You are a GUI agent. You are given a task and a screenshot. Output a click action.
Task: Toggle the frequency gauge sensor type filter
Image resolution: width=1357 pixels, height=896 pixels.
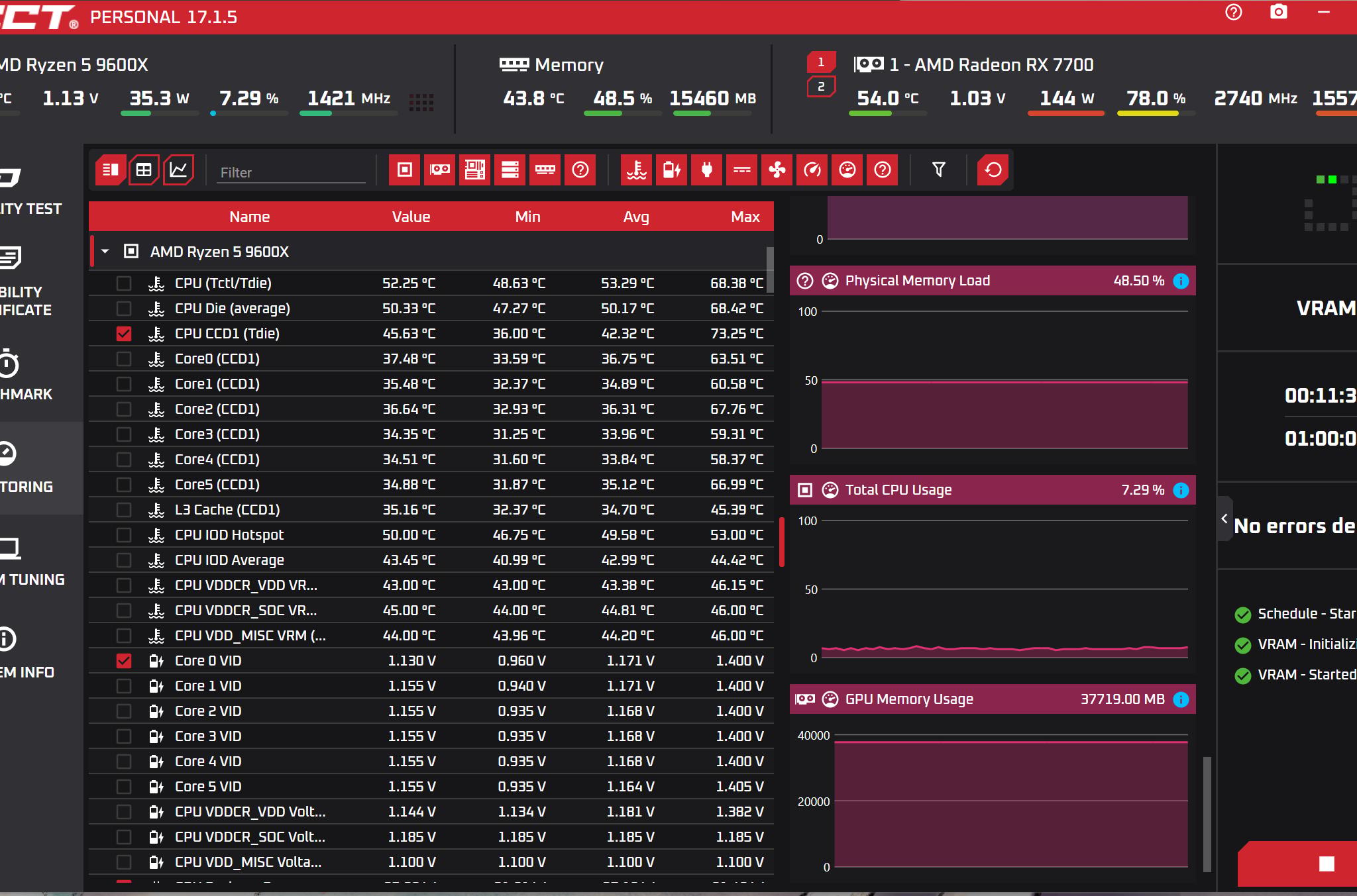[x=812, y=170]
